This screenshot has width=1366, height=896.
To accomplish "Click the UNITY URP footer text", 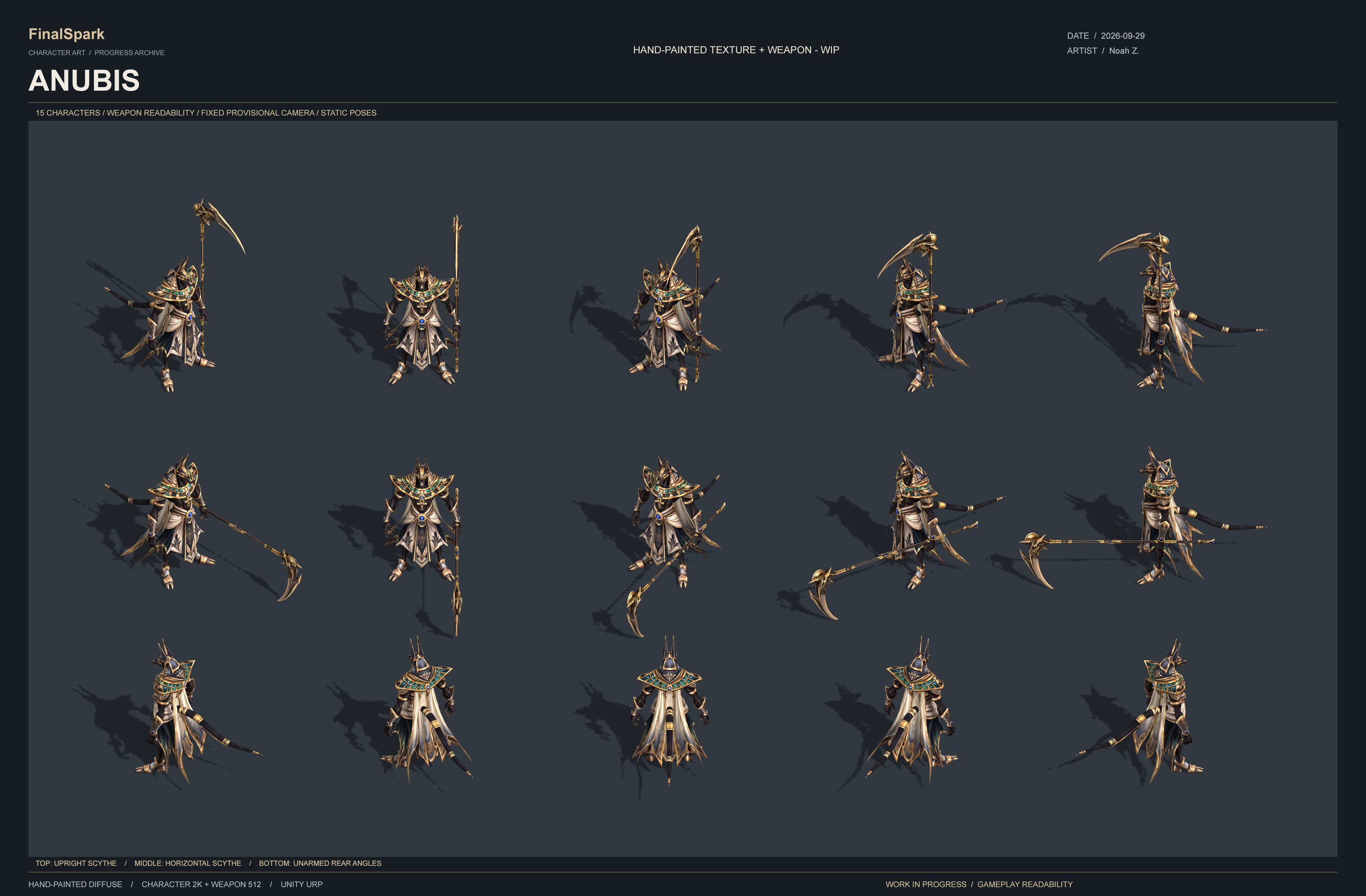I will pos(301,885).
